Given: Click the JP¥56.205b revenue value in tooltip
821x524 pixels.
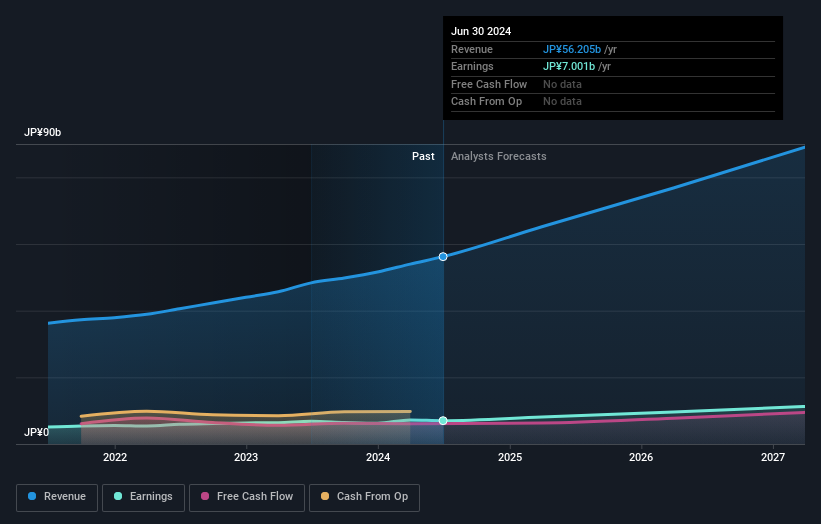Looking at the screenshot, I should click(572, 49).
